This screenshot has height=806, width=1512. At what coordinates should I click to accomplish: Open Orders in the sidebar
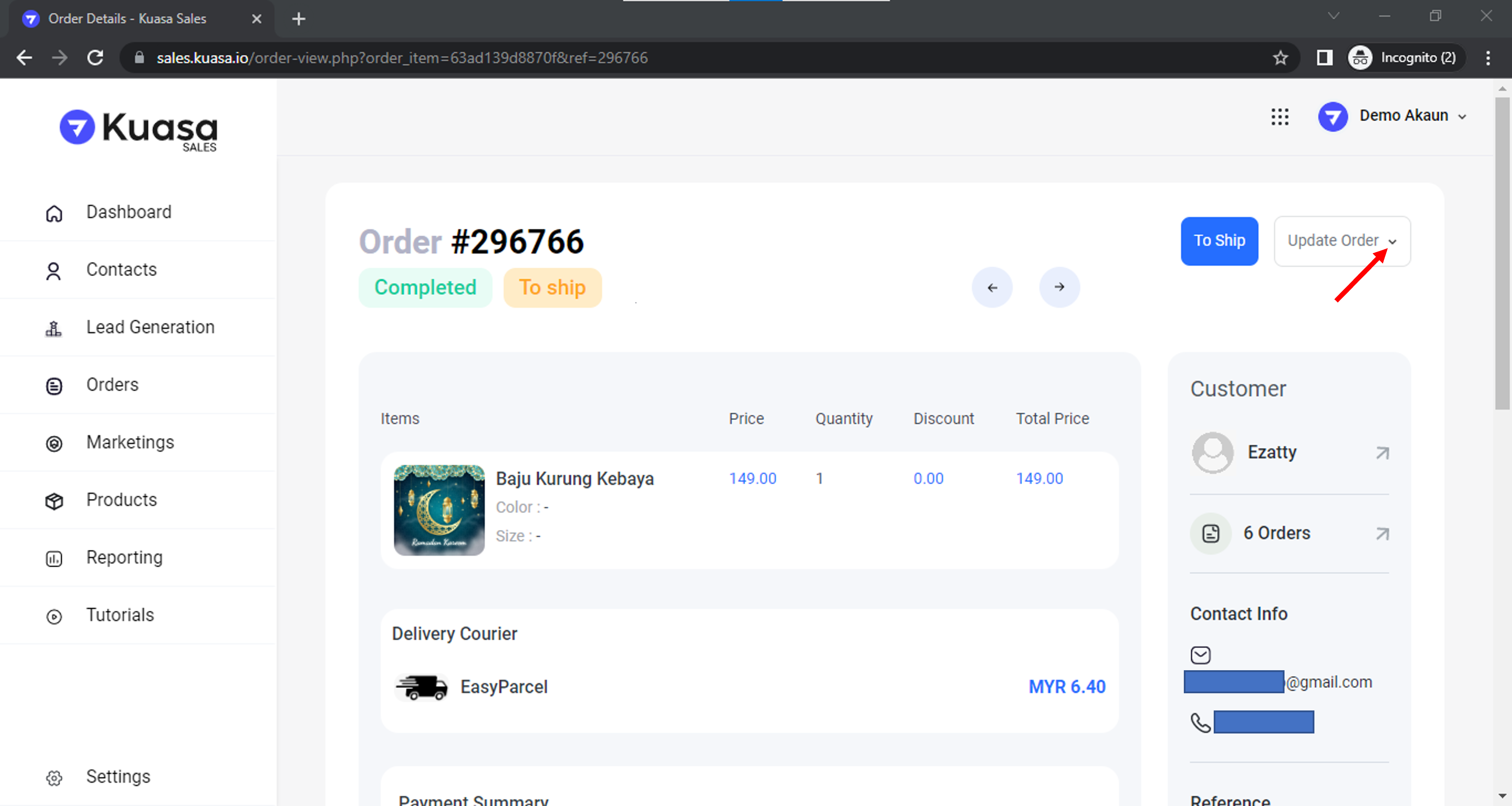pos(112,385)
